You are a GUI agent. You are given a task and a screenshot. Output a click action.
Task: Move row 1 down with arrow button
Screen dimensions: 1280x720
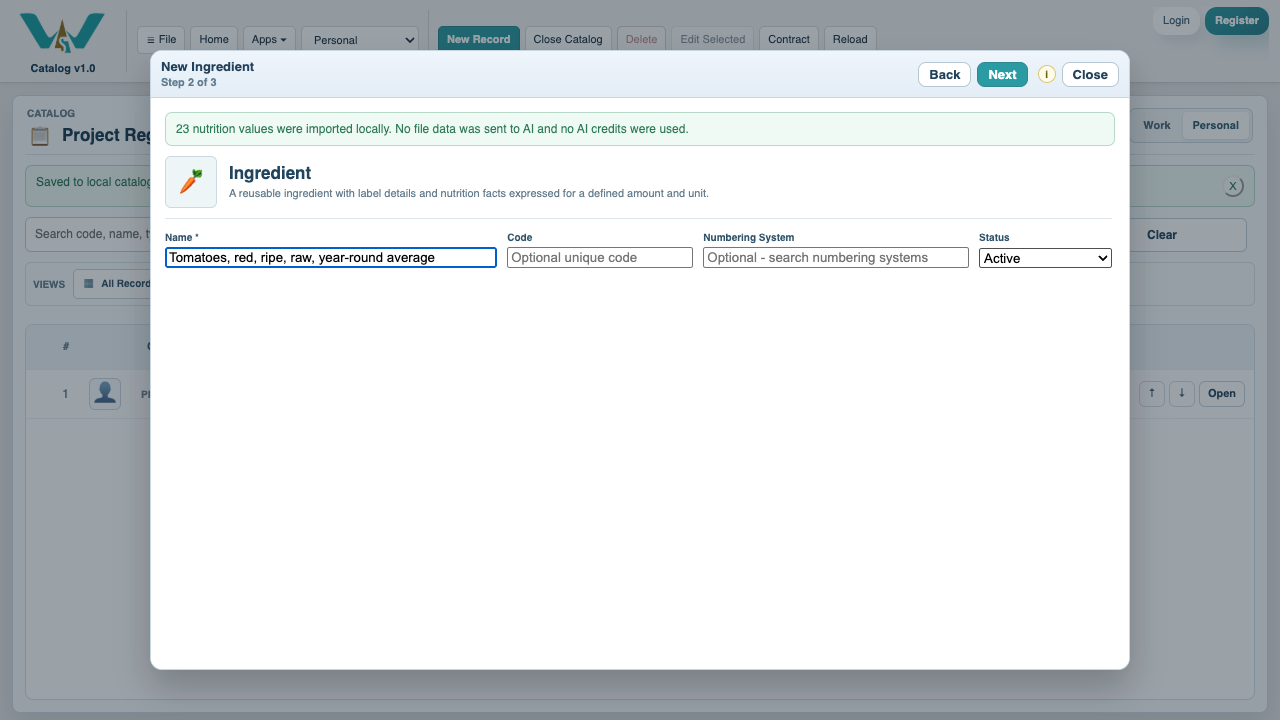(x=1182, y=394)
